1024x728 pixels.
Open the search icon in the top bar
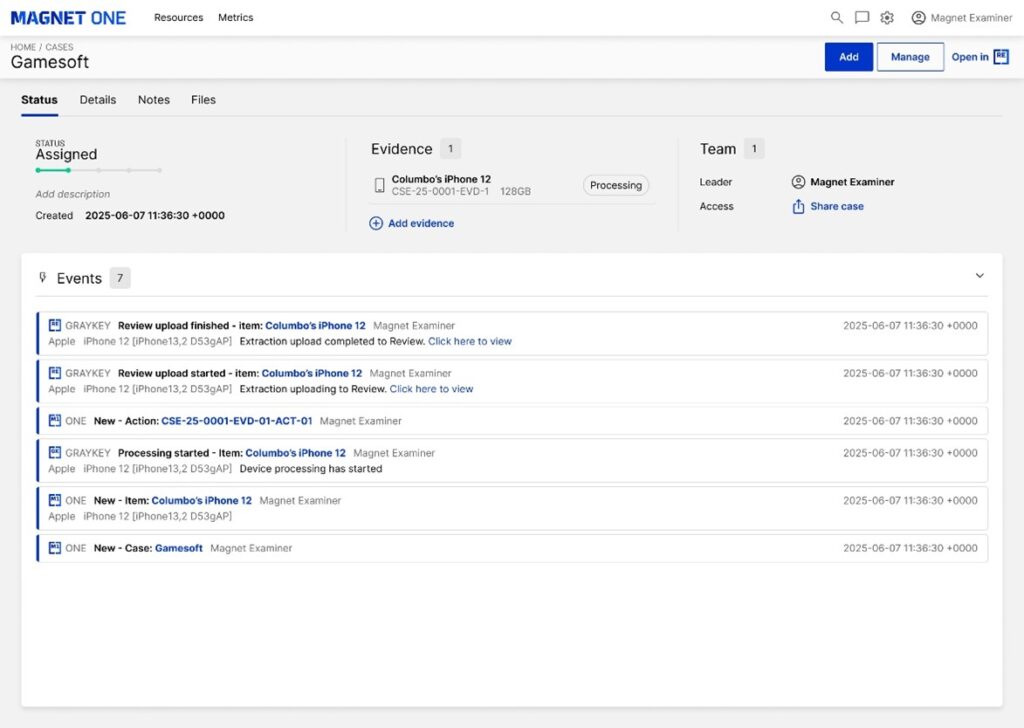click(x=837, y=17)
